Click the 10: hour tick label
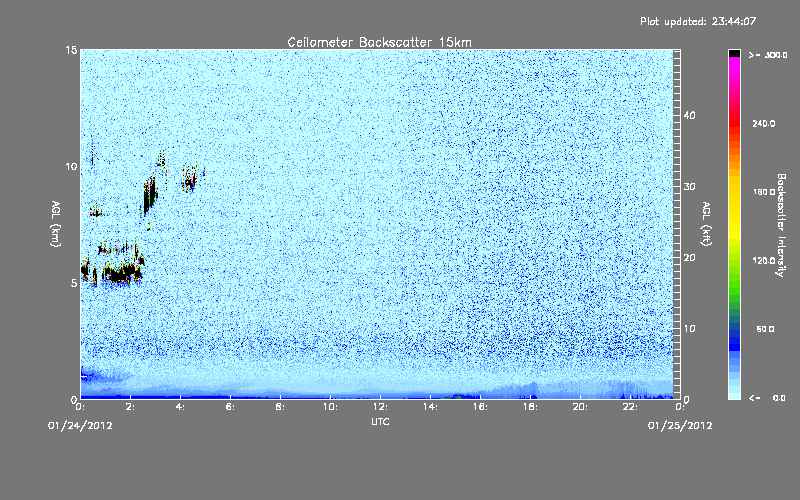The width and height of the screenshot is (800, 500). click(x=331, y=407)
